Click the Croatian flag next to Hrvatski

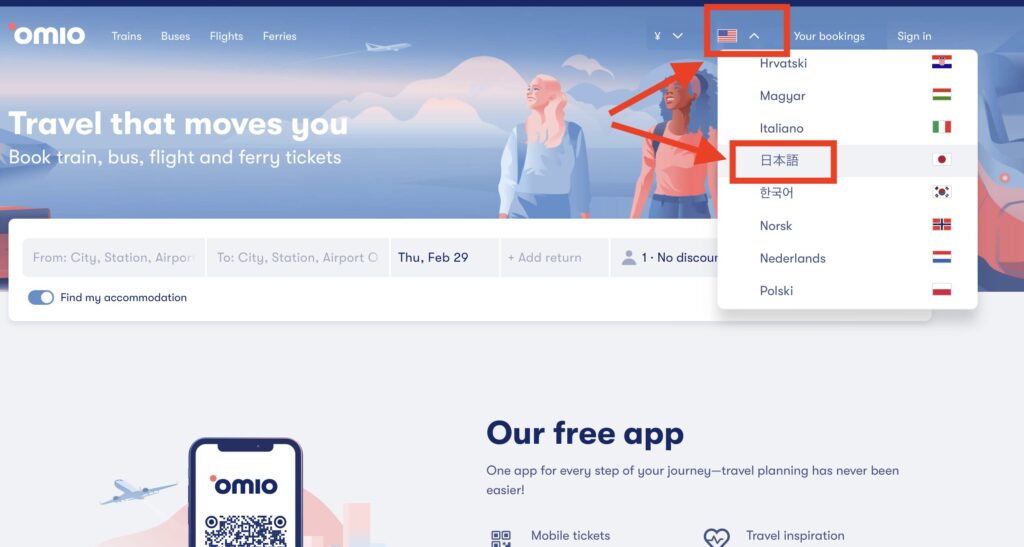tap(941, 62)
